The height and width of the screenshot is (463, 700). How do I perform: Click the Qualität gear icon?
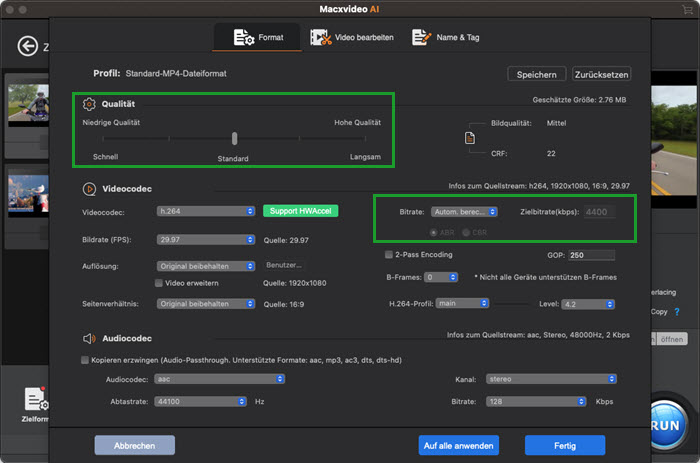(89, 104)
